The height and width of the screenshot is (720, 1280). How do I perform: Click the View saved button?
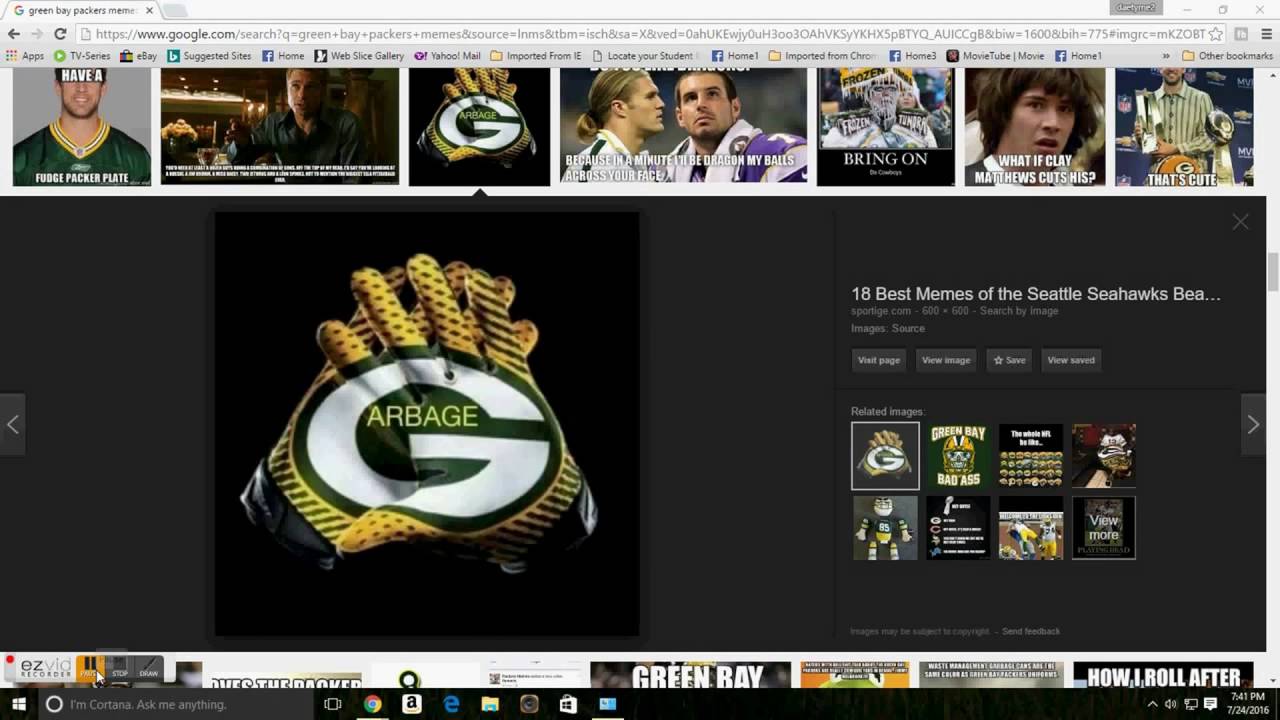coord(1071,360)
